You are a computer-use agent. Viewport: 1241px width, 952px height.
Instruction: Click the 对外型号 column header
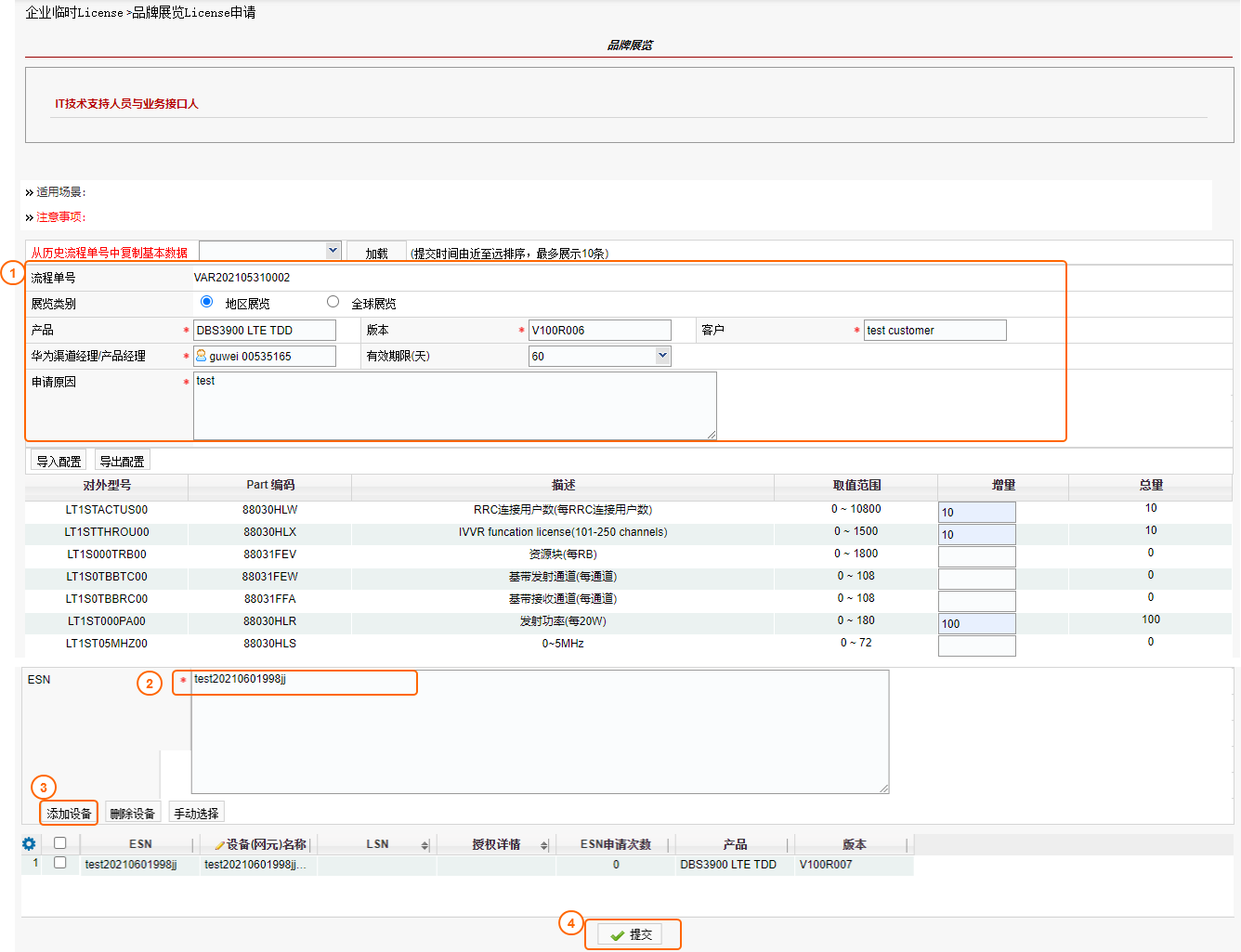point(107,485)
